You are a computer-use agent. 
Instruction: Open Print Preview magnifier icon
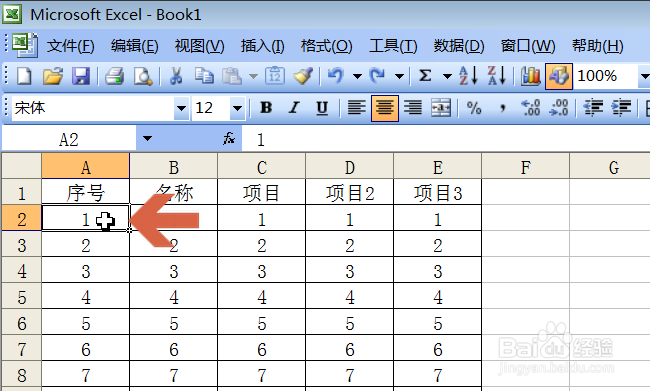pyautogui.click(x=143, y=76)
